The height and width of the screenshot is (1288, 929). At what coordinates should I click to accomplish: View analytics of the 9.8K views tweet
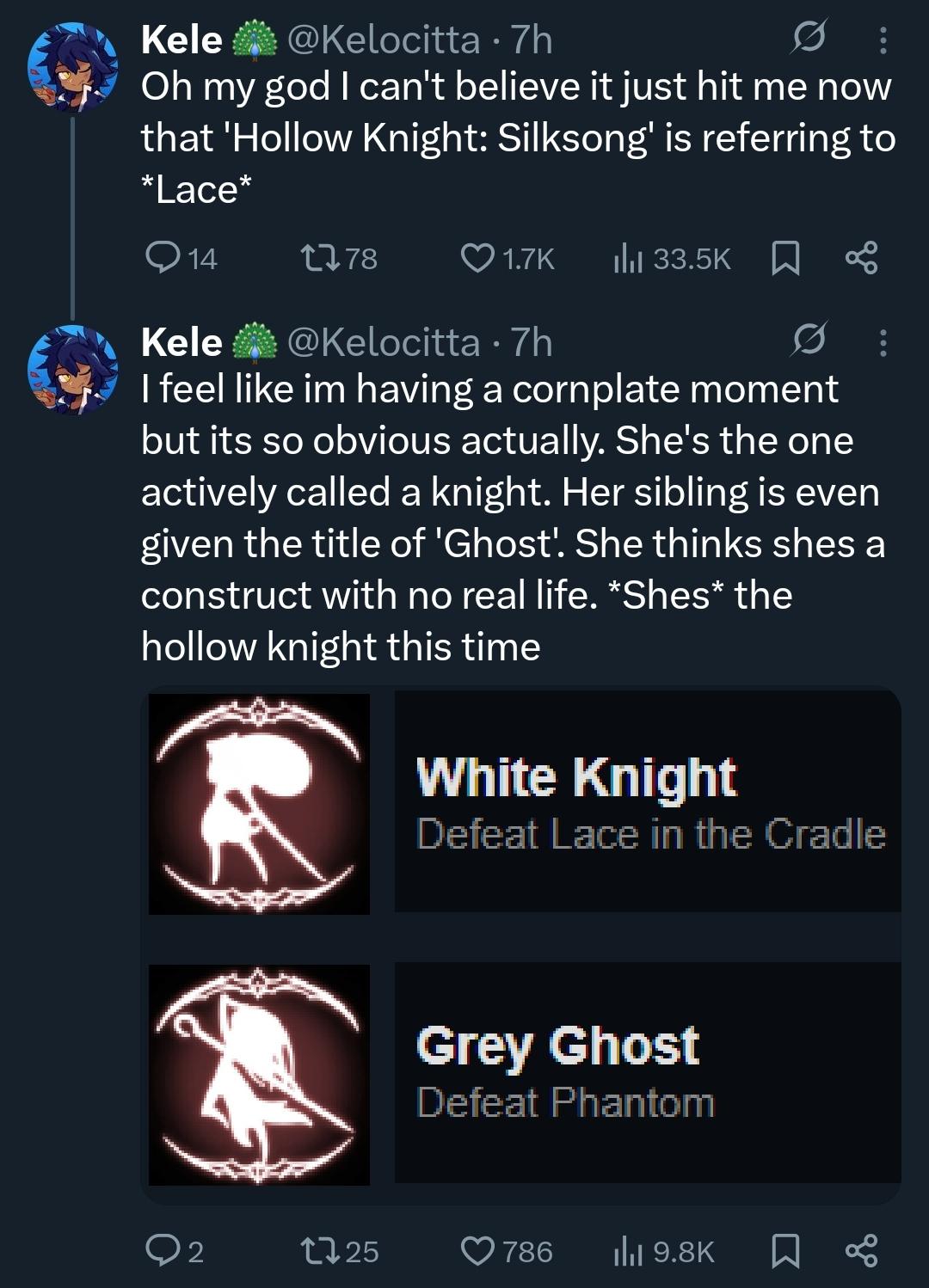(627, 1251)
